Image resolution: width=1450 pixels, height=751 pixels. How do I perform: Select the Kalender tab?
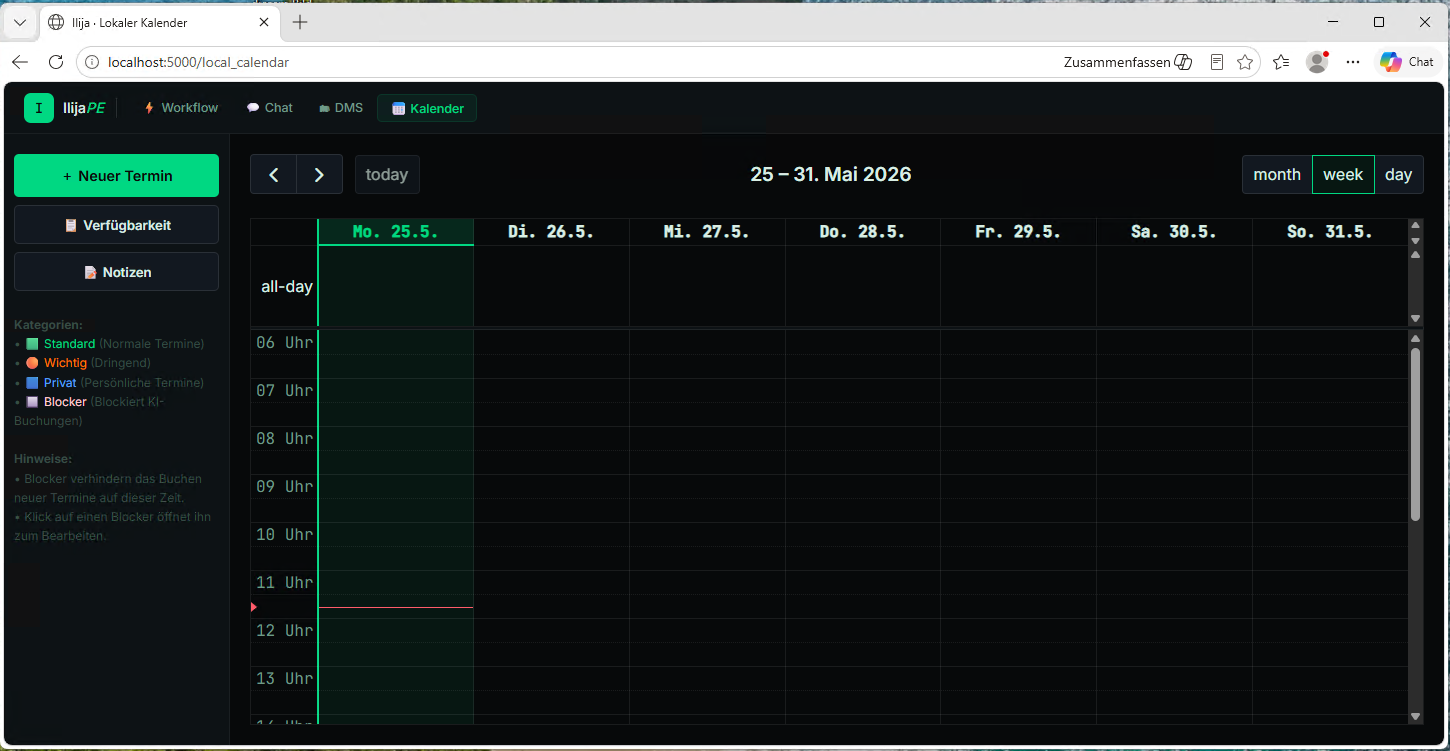tap(427, 108)
